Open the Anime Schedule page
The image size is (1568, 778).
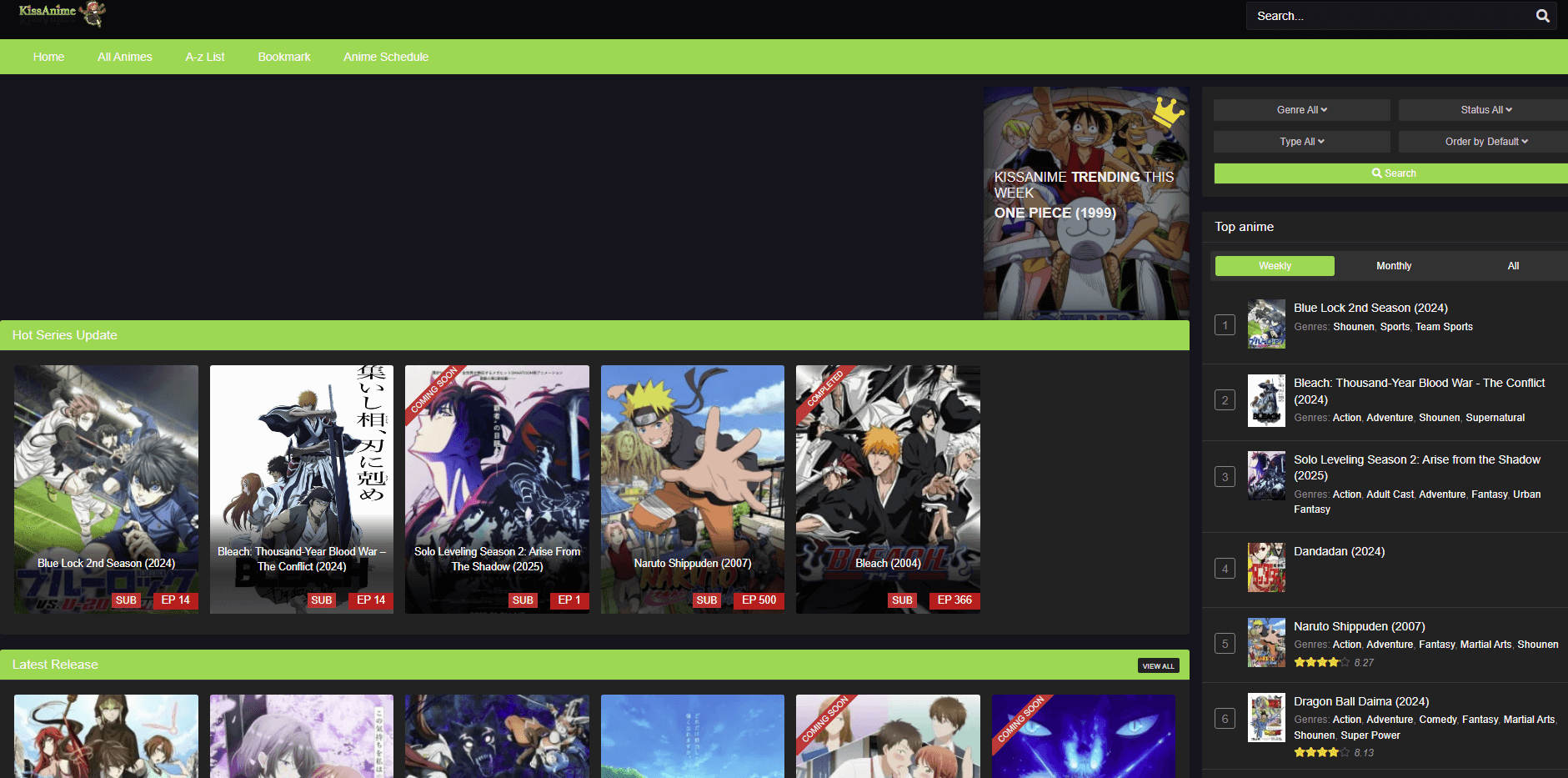click(x=386, y=57)
